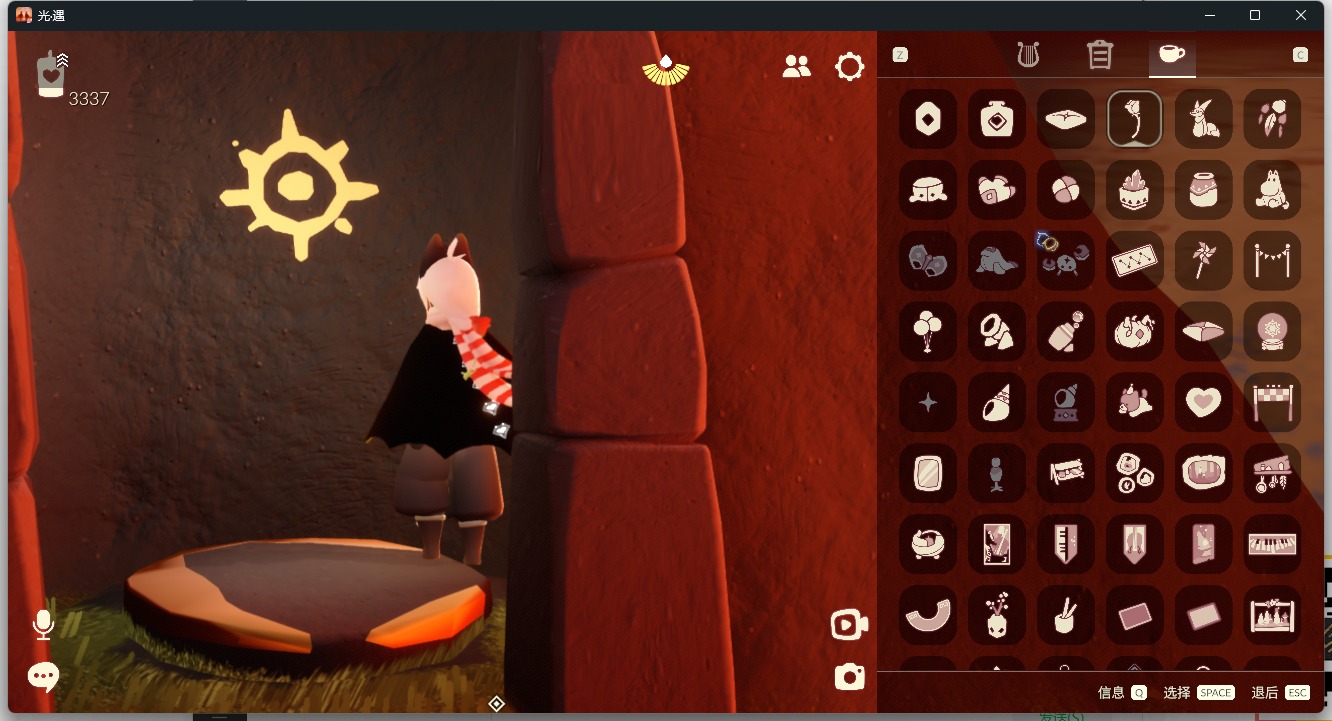Select the tree stump table prop
This screenshot has width=1332, height=721.
(928, 189)
